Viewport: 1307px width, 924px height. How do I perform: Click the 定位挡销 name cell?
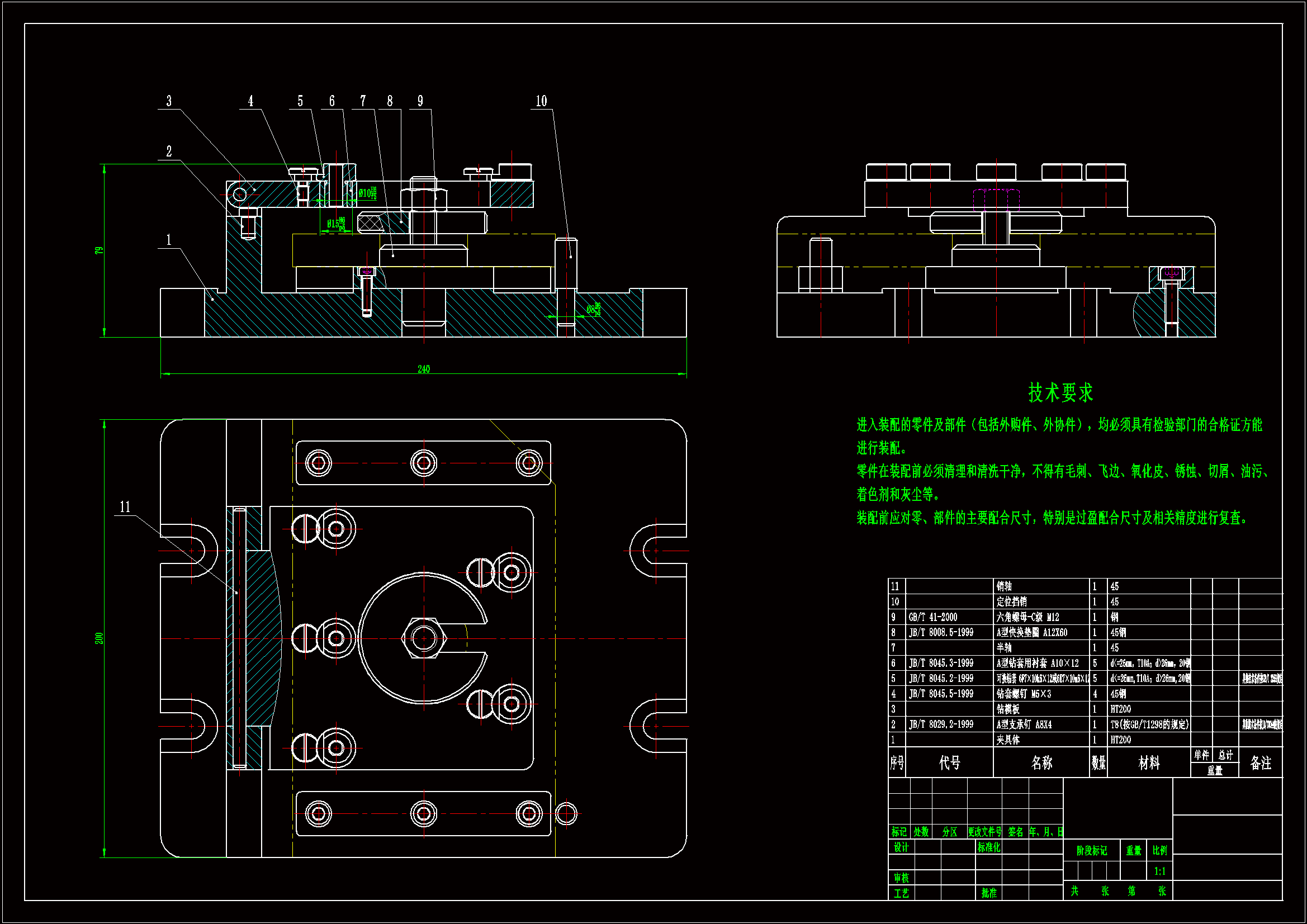[x=1012, y=602]
